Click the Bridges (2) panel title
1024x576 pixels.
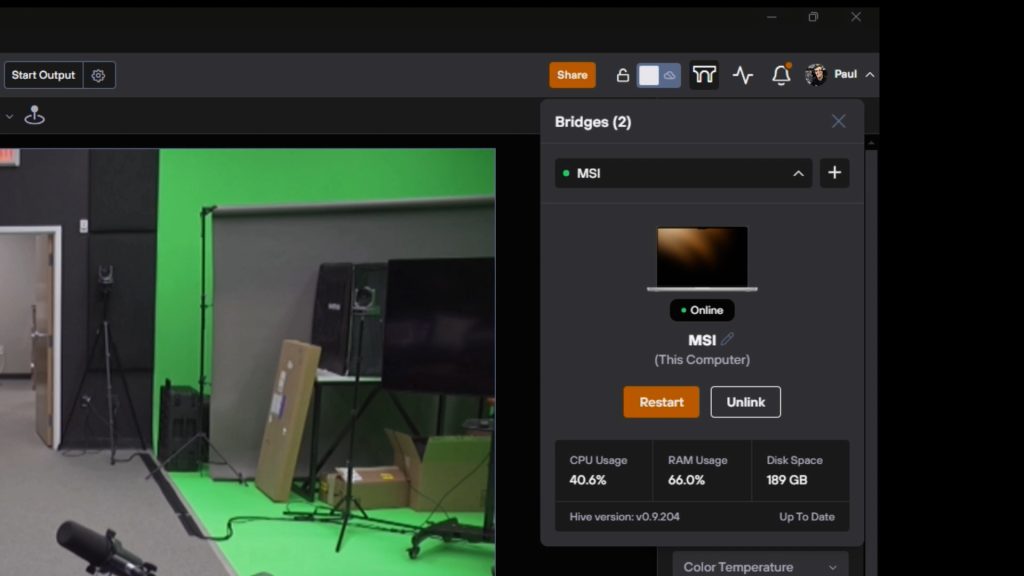click(593, 122)
